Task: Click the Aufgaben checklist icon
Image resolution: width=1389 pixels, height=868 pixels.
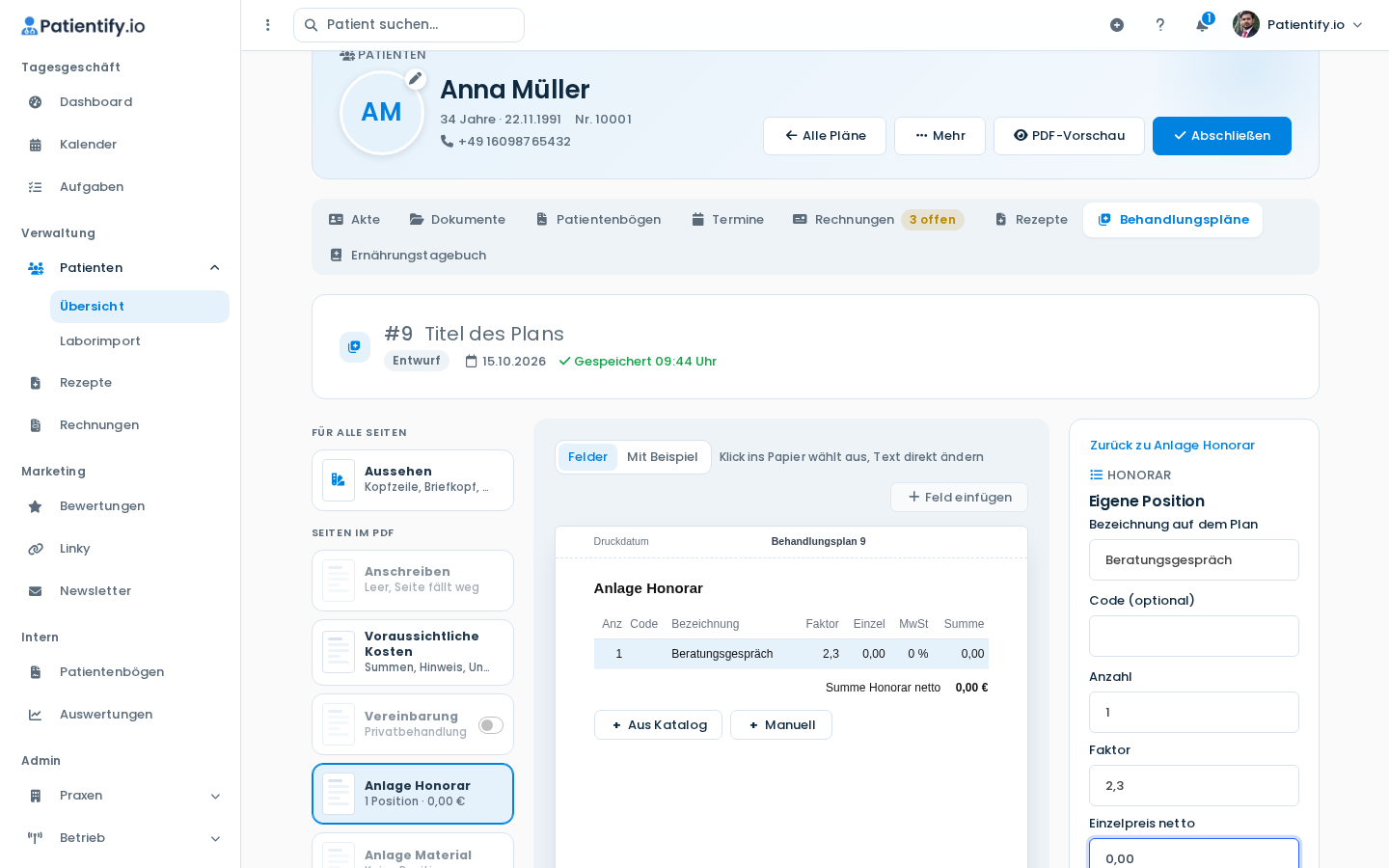Action: 36,187
